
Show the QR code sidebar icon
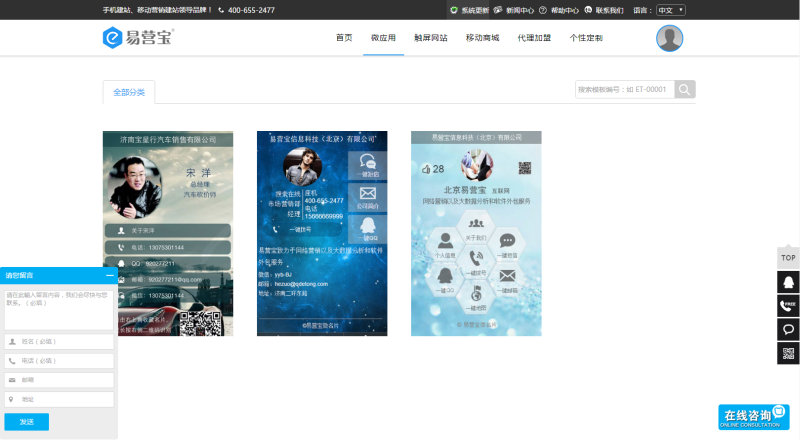click(x=788, y=353)
